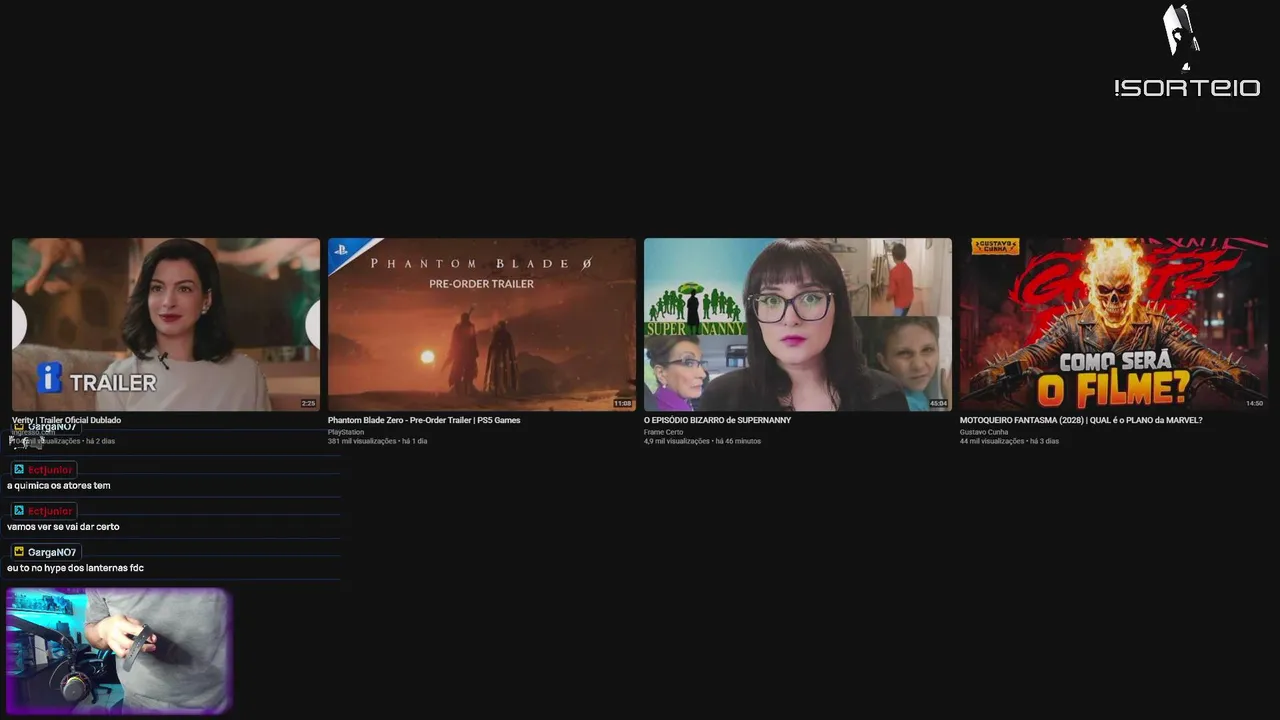Click the streamer webcam overlay
Viewport: 1280px width, 720px height.
(x=119, y=651)
